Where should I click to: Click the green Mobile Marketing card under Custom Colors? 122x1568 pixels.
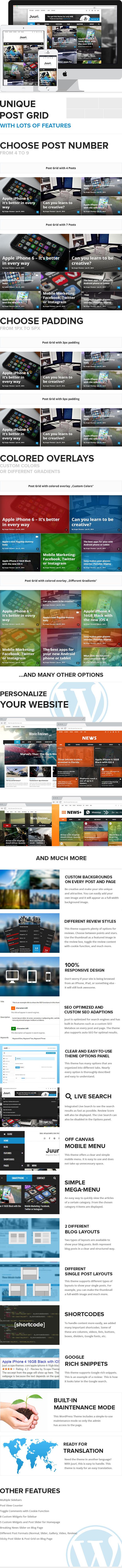(61, 552)
